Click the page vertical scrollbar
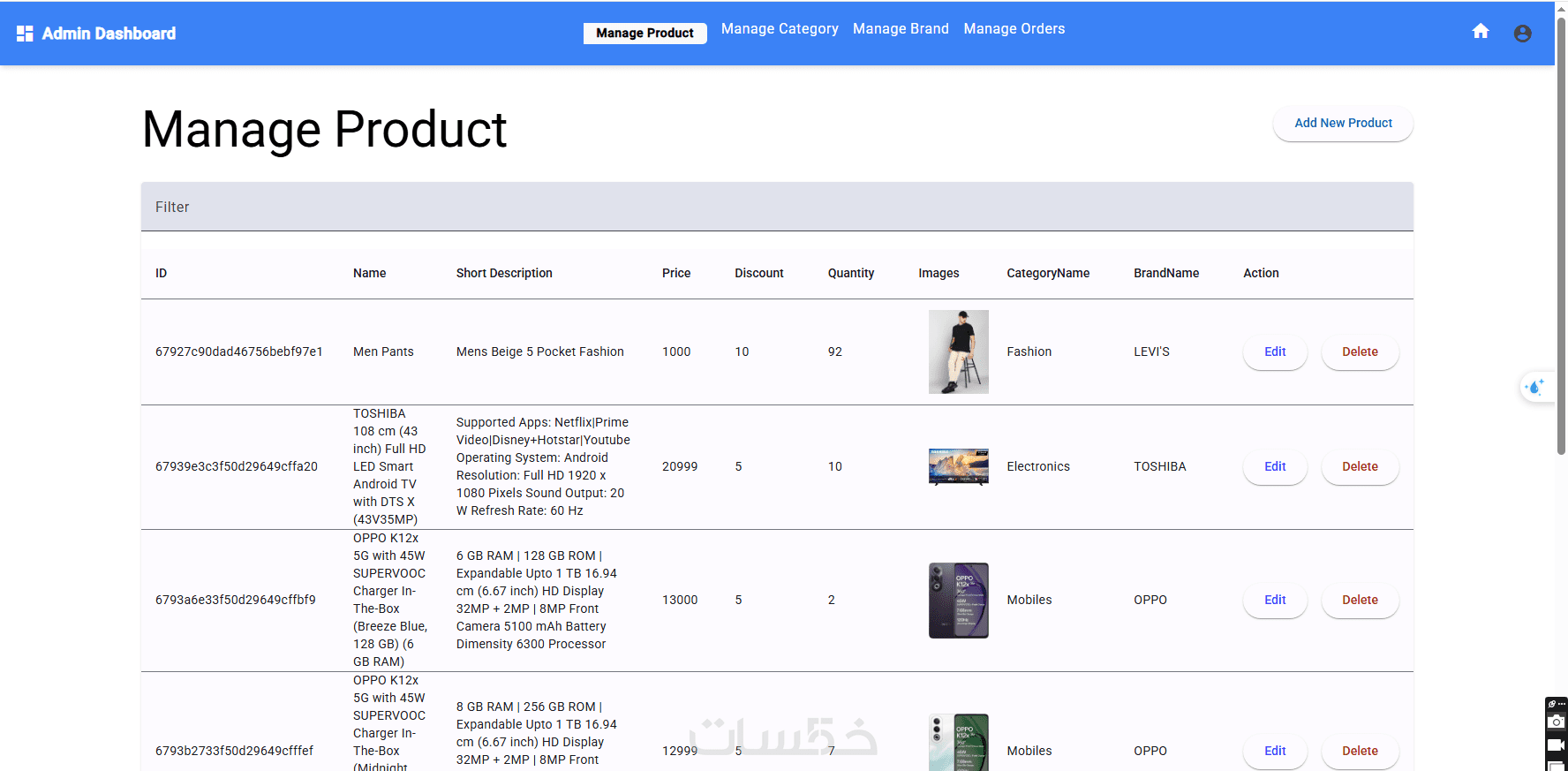Image resolution: width=1568 pixels, height=771 pixels. (x=1561, y=238)
